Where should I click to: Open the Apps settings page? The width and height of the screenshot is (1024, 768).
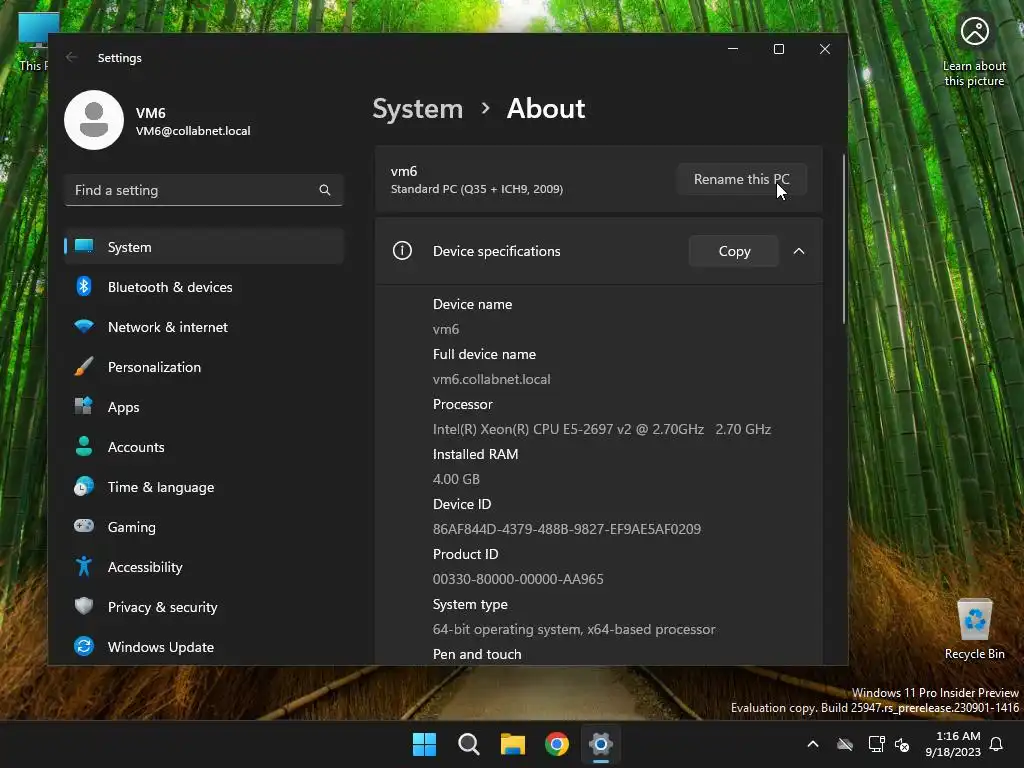click(x=204, y=407)
